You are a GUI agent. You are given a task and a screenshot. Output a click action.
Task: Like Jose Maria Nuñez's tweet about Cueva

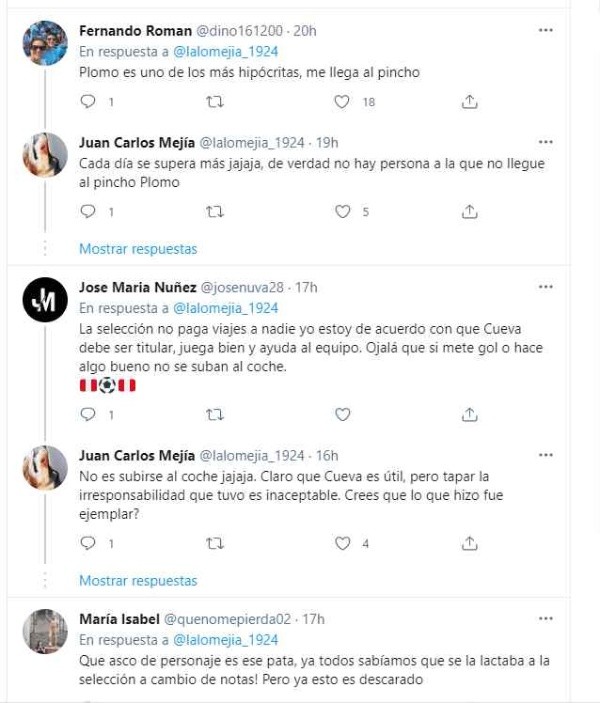click(342, 414)
